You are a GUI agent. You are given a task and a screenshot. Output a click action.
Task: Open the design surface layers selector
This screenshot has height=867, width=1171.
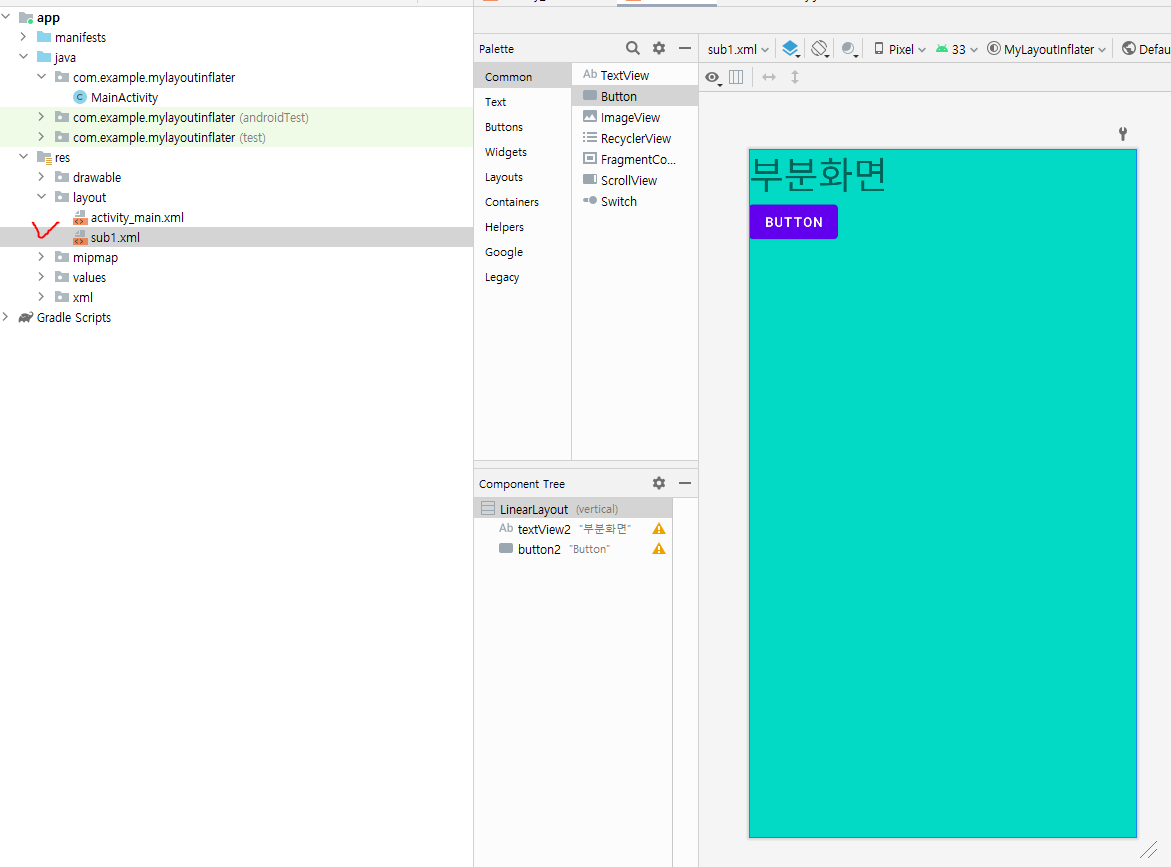tap(791, 49)
